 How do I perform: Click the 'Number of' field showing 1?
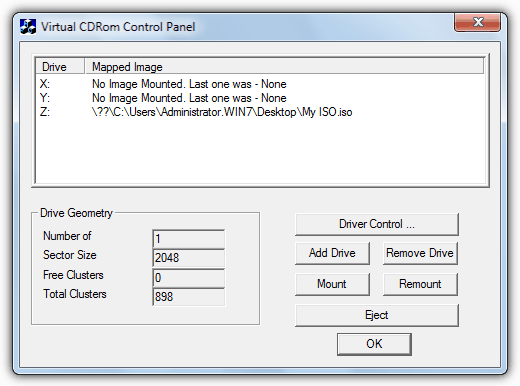[189, 239]
